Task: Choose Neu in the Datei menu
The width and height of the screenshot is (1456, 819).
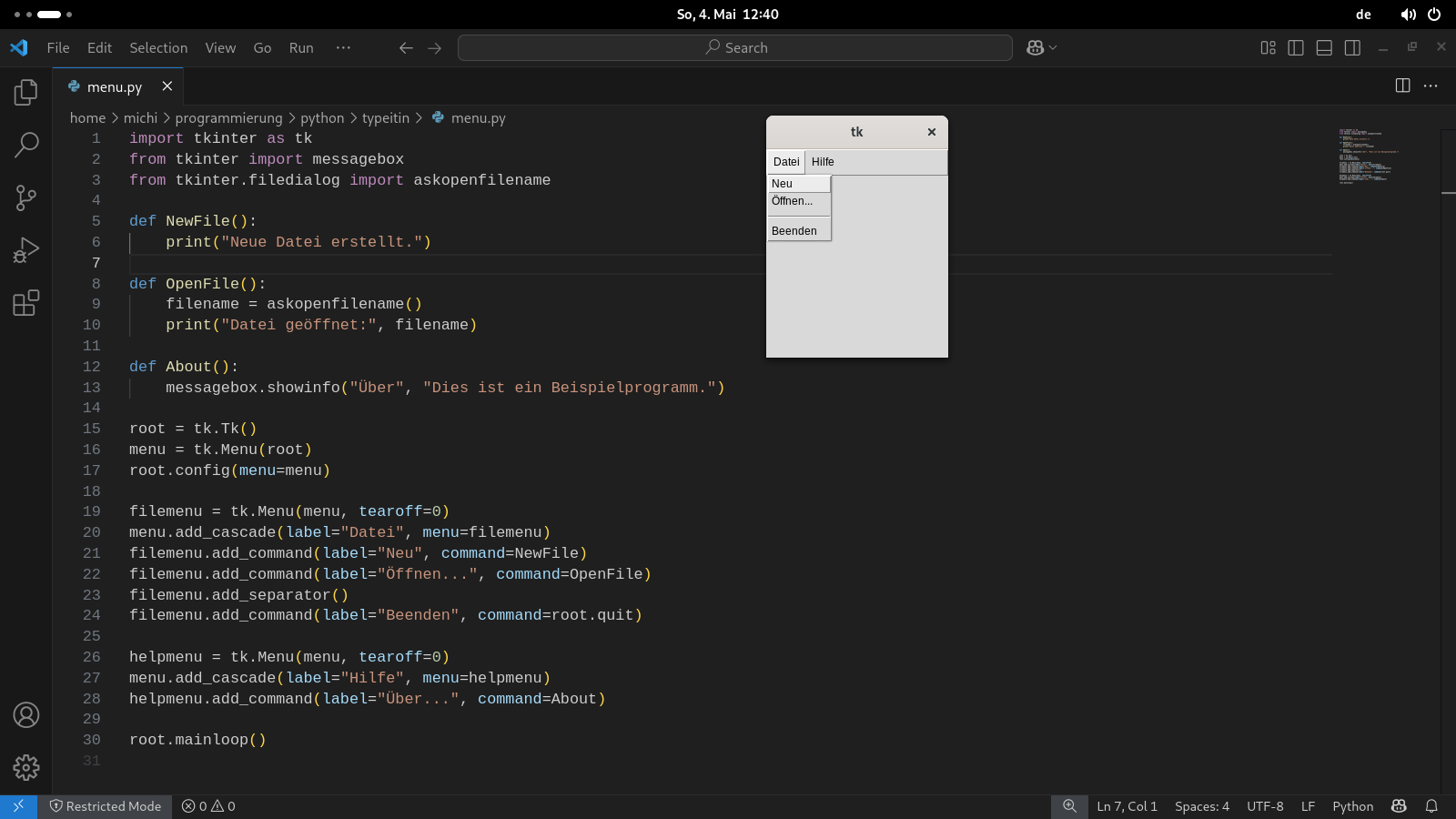Action: click(x=799, y=184)
